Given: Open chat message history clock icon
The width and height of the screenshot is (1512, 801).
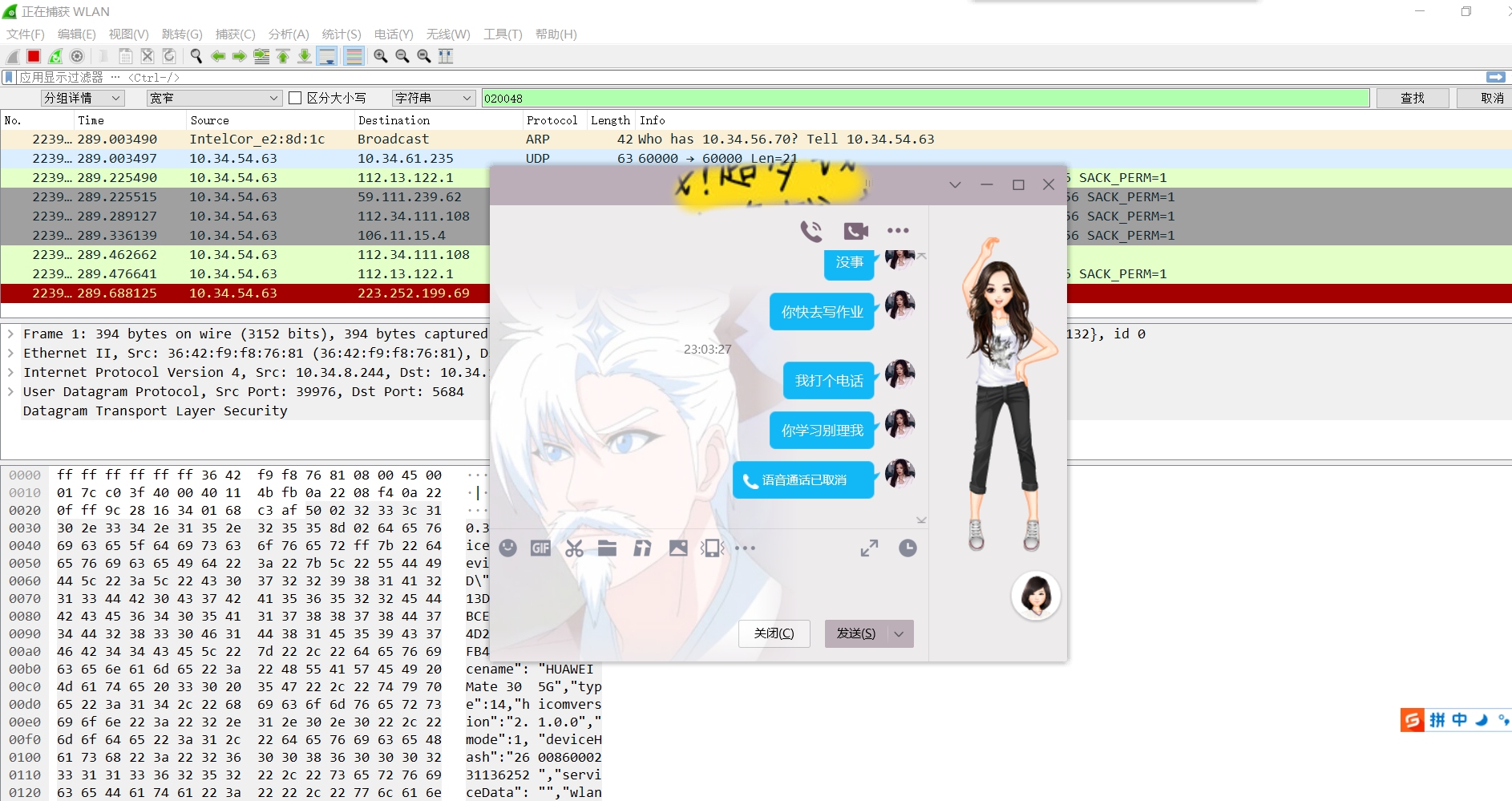Looking at the screenshot, I should coord(908,548).
